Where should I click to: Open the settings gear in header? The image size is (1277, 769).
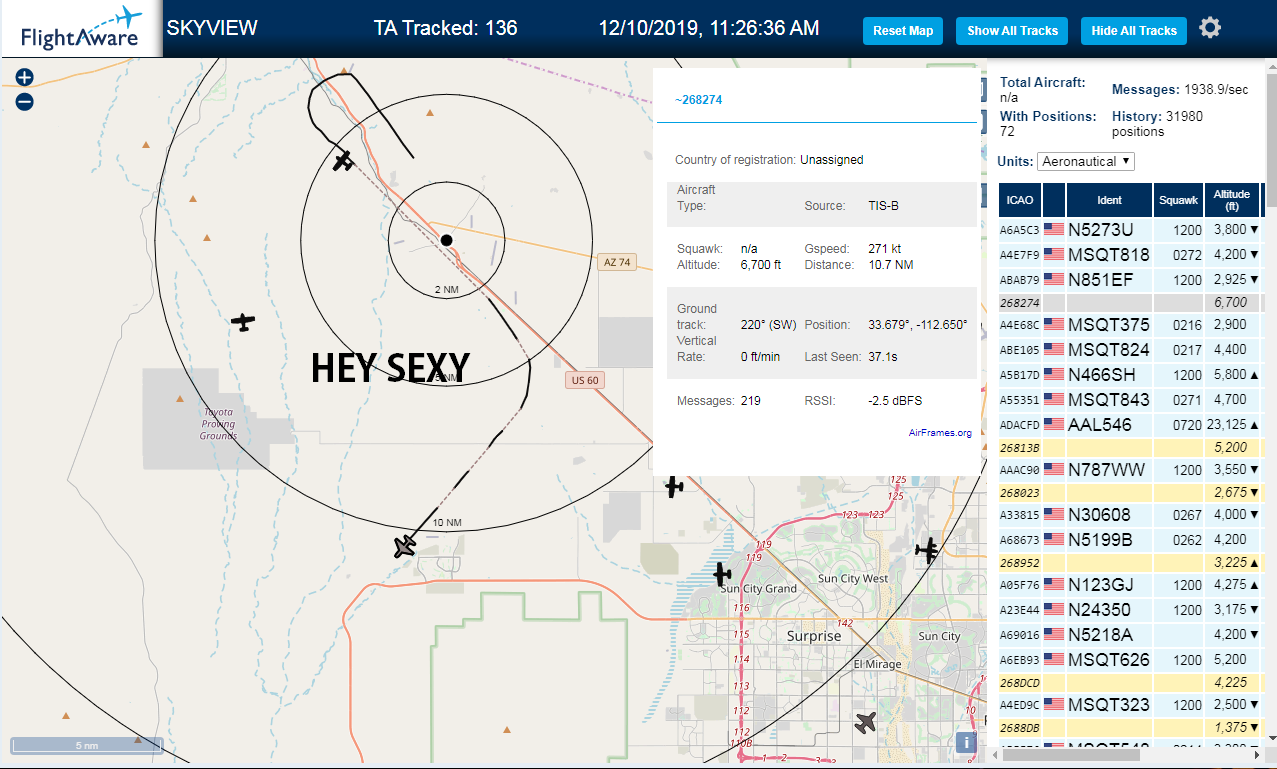[1210, 28]
